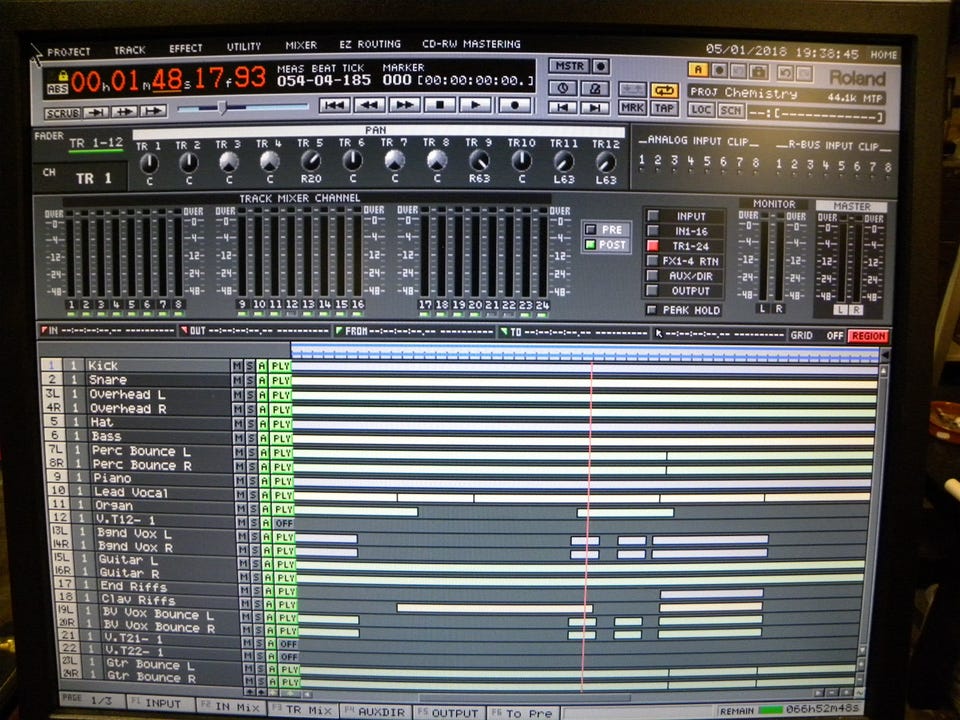Select the Organ track name
The height and width of the screenshot is (720, 960).
114,506
